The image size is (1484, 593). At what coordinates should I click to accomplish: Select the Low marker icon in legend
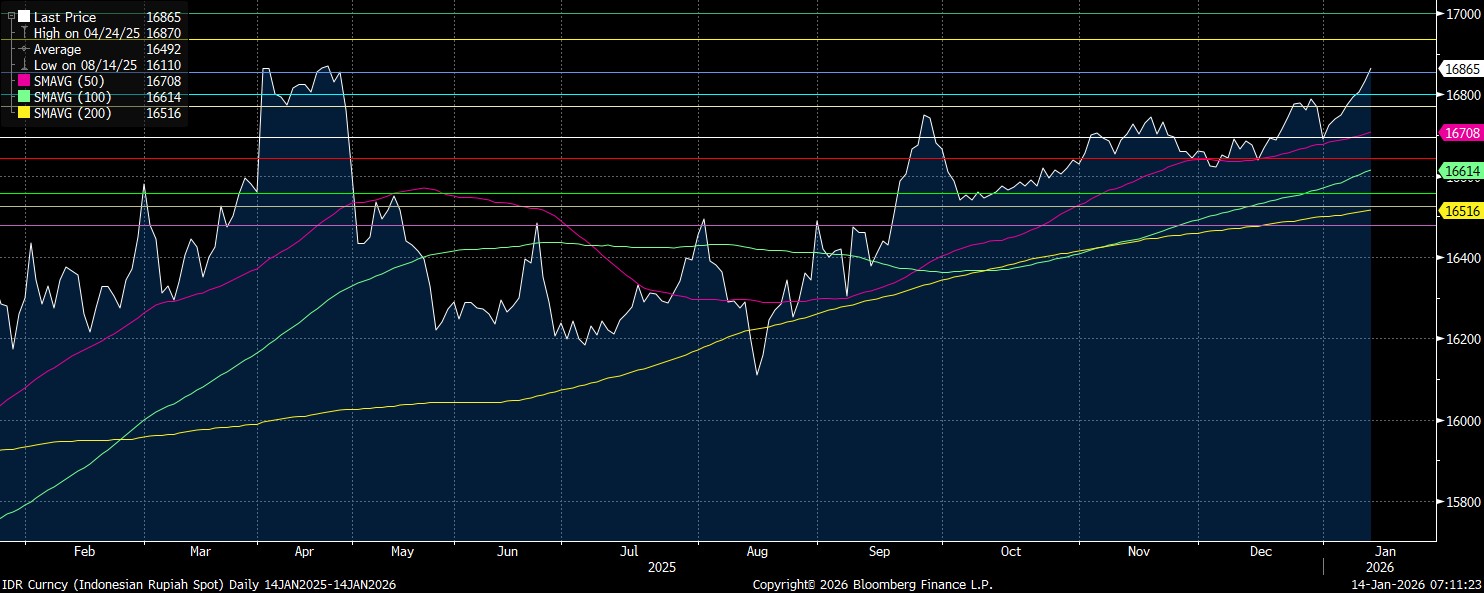pos(24,65)
